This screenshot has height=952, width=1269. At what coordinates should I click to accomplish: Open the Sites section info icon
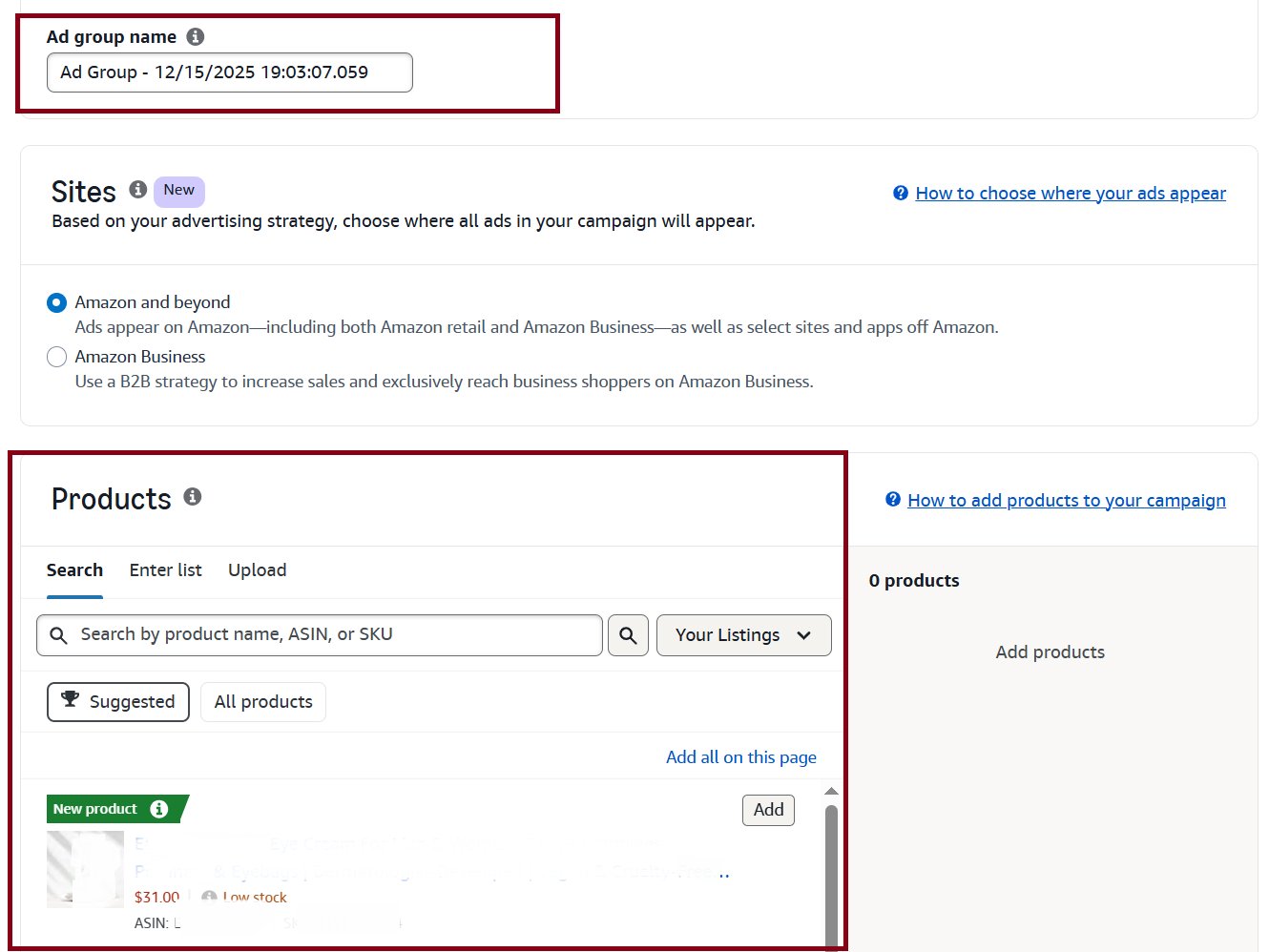[x=137, y=189]
